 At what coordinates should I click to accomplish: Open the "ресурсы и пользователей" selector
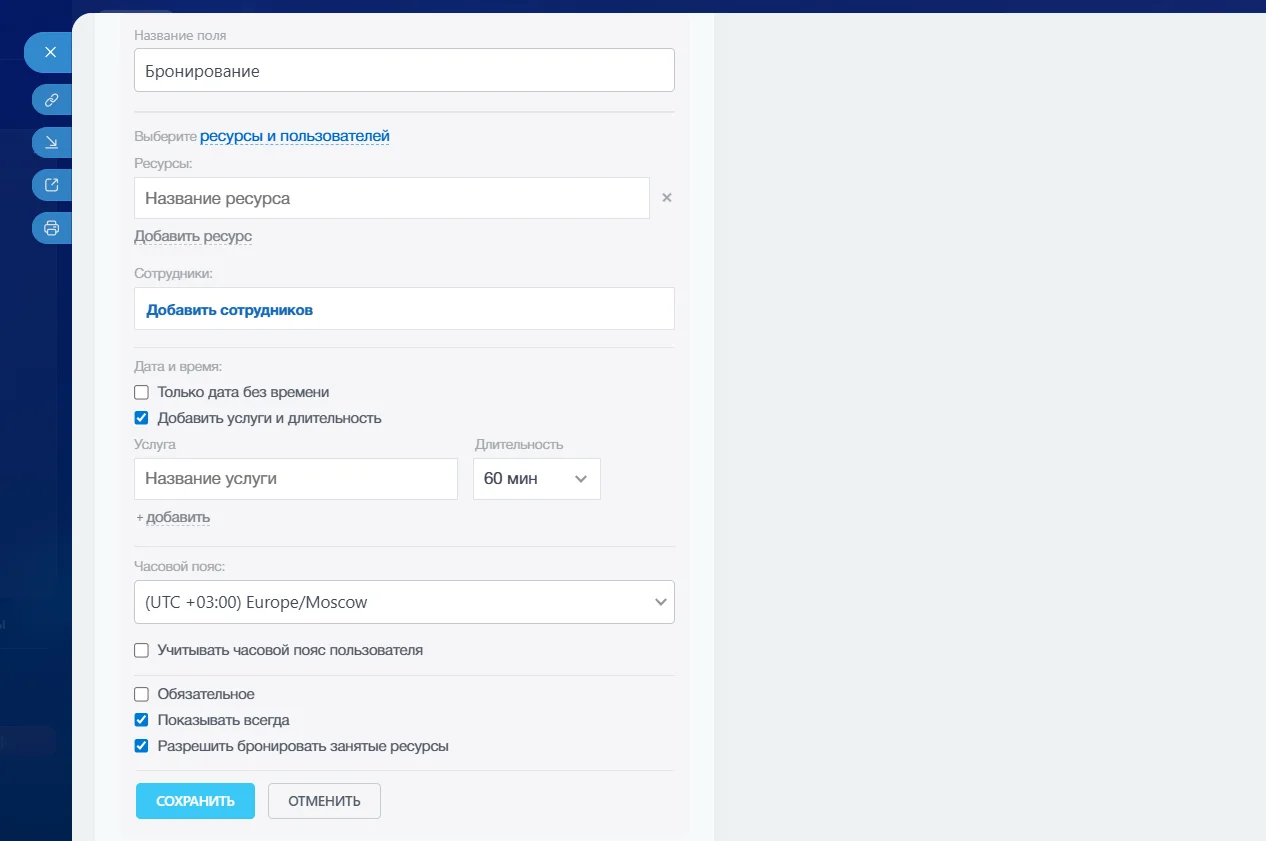pos(294,136)
